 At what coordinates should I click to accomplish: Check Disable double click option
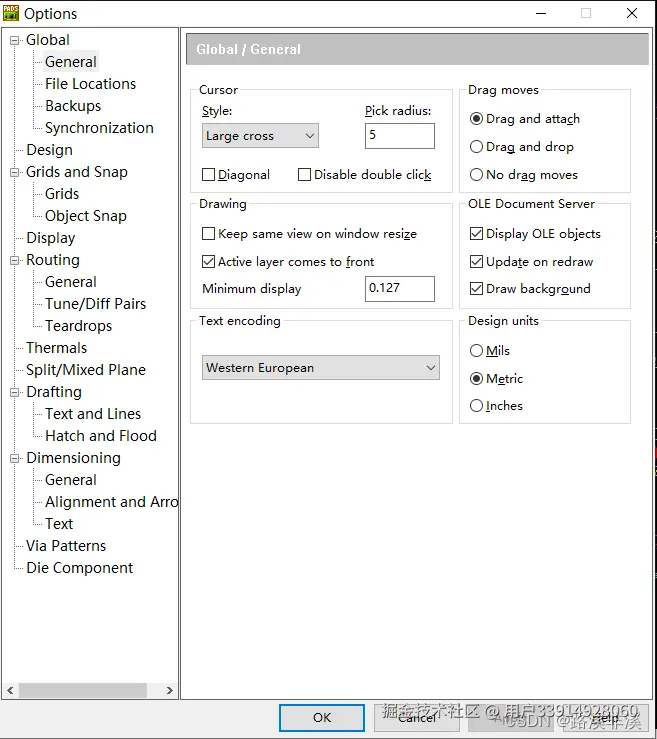coord(304,175)
